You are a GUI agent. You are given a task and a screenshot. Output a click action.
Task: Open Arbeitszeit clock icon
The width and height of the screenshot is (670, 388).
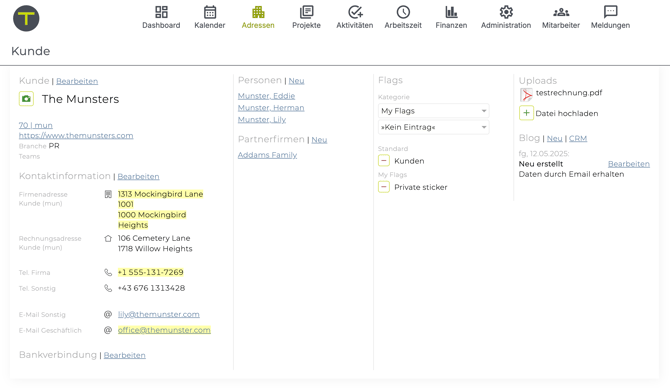(x=403, y=12)
